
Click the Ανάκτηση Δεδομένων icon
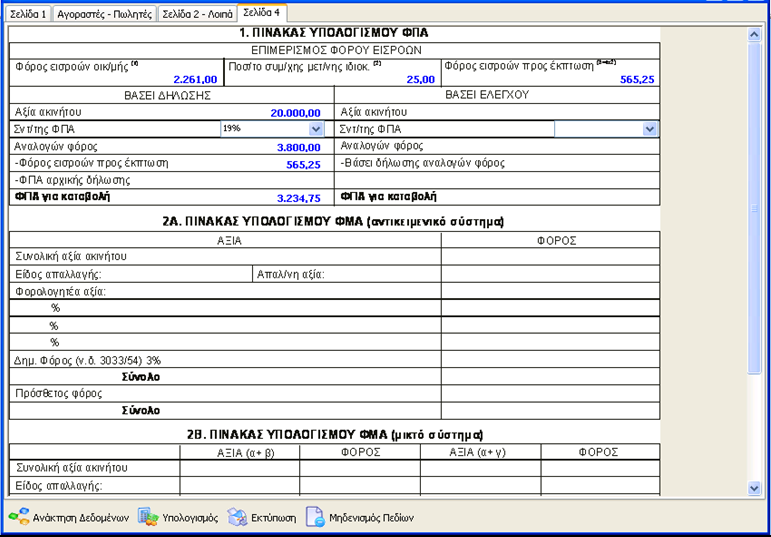pyautogui.click(x=19, y=517)
